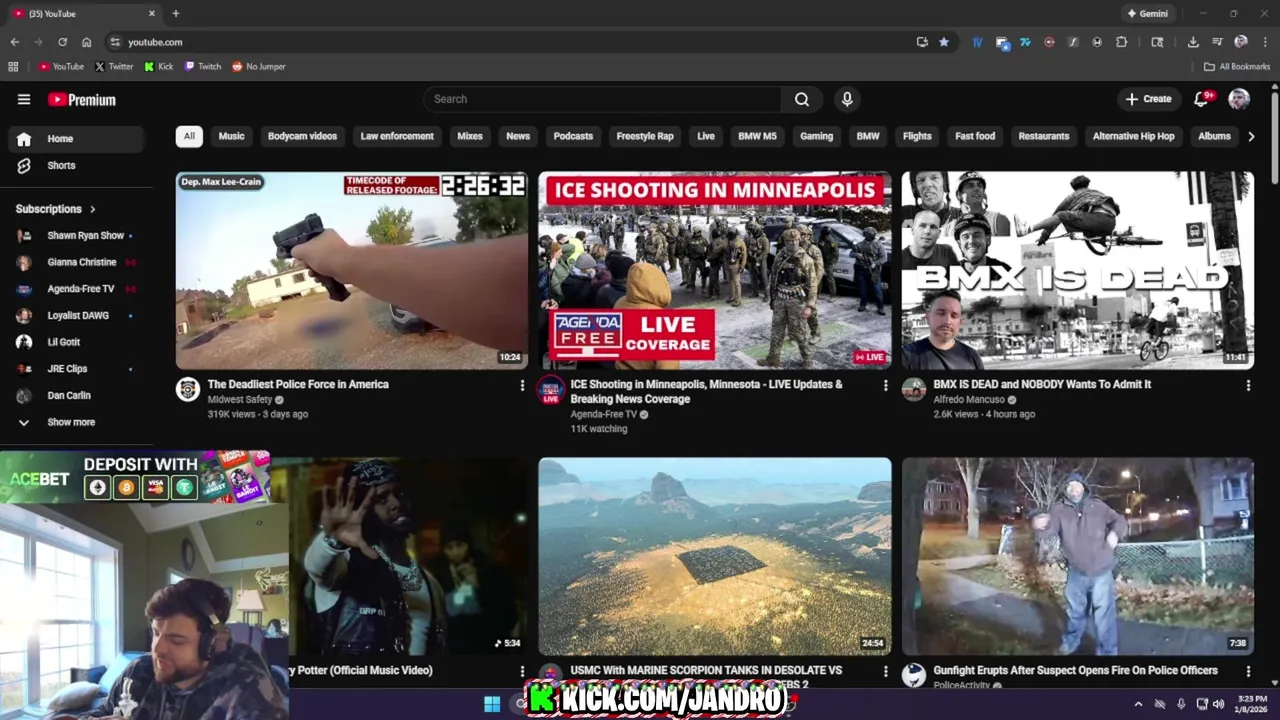This screenshot has height=720, width=1280.
Task: Select the Music filter chip
Action: [x=231, y=136]
